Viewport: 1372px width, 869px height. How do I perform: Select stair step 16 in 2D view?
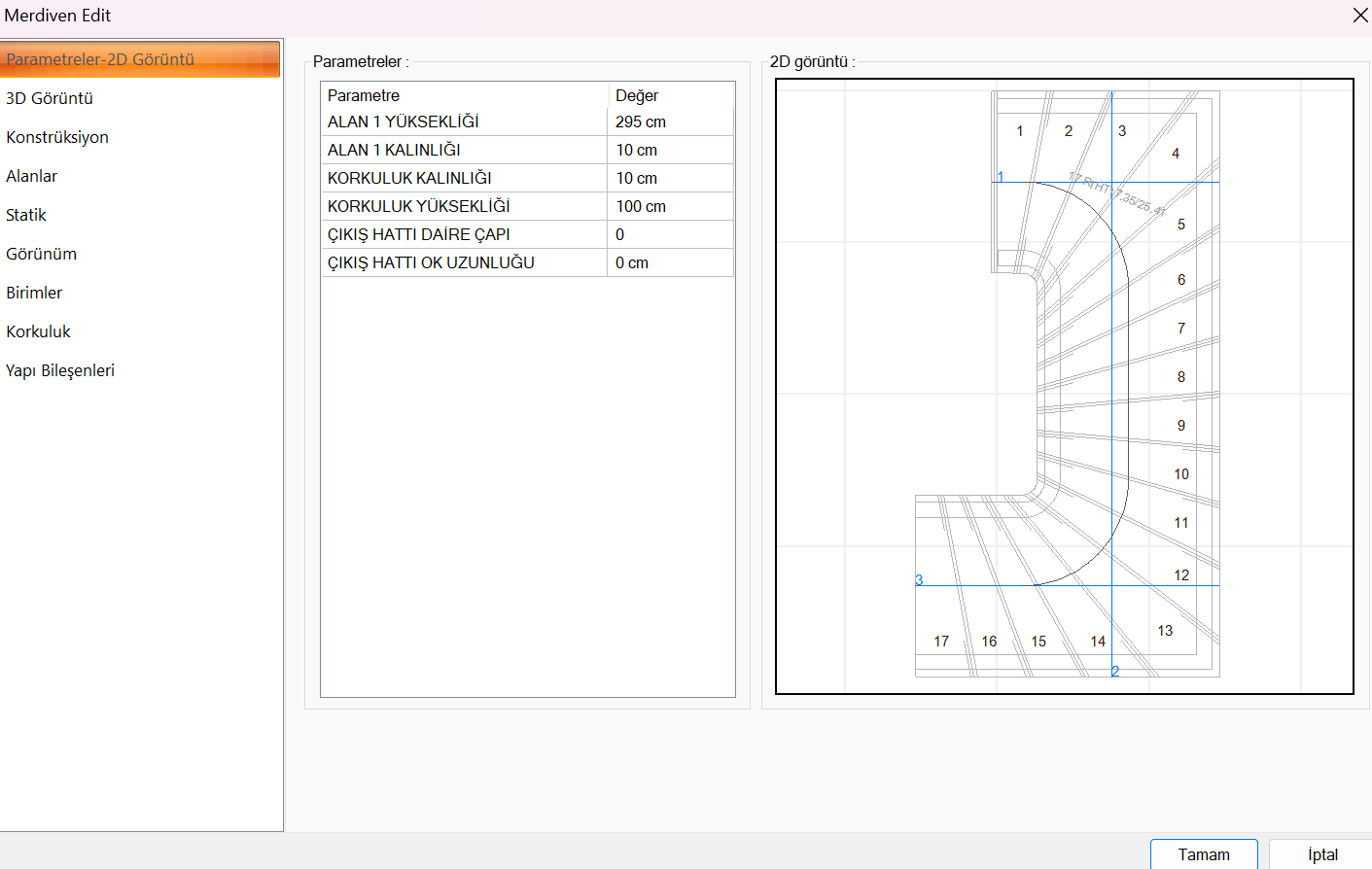click(989, 642)
